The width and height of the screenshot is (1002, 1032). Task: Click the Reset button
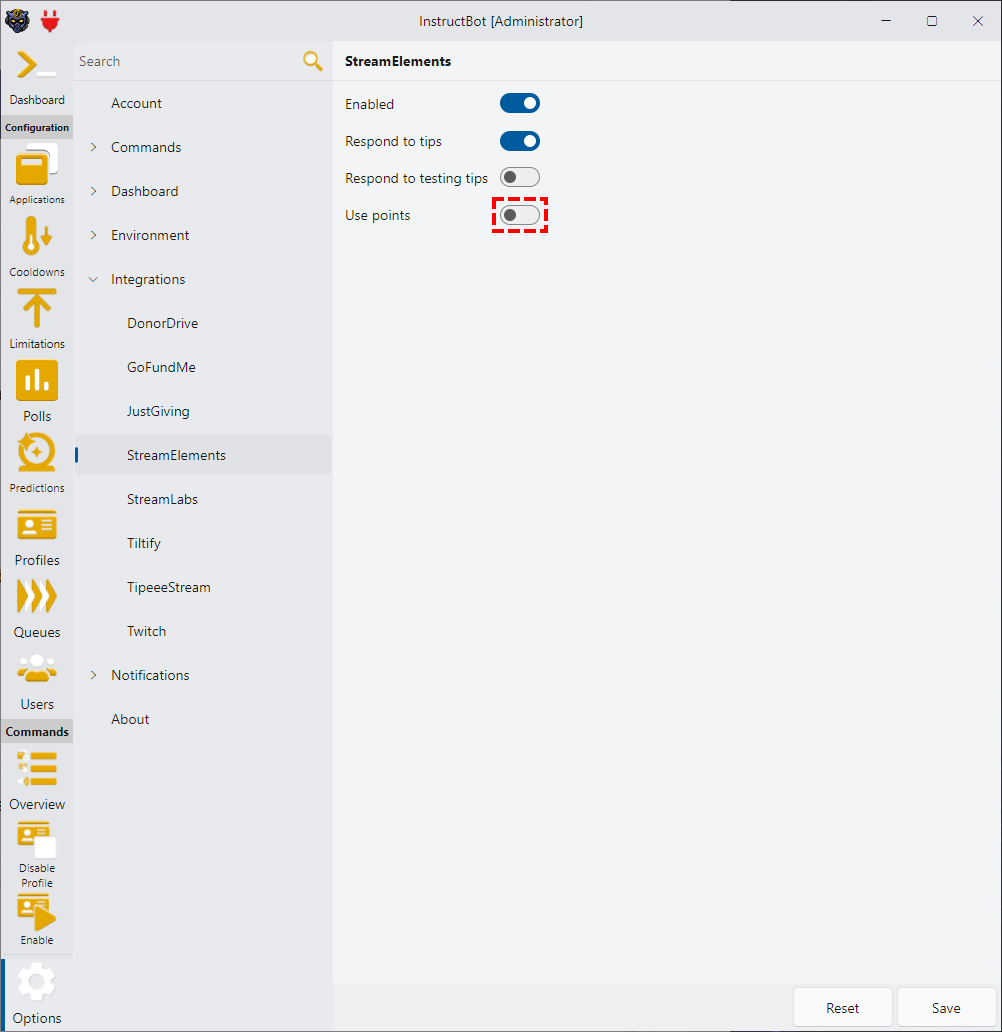843,1008
